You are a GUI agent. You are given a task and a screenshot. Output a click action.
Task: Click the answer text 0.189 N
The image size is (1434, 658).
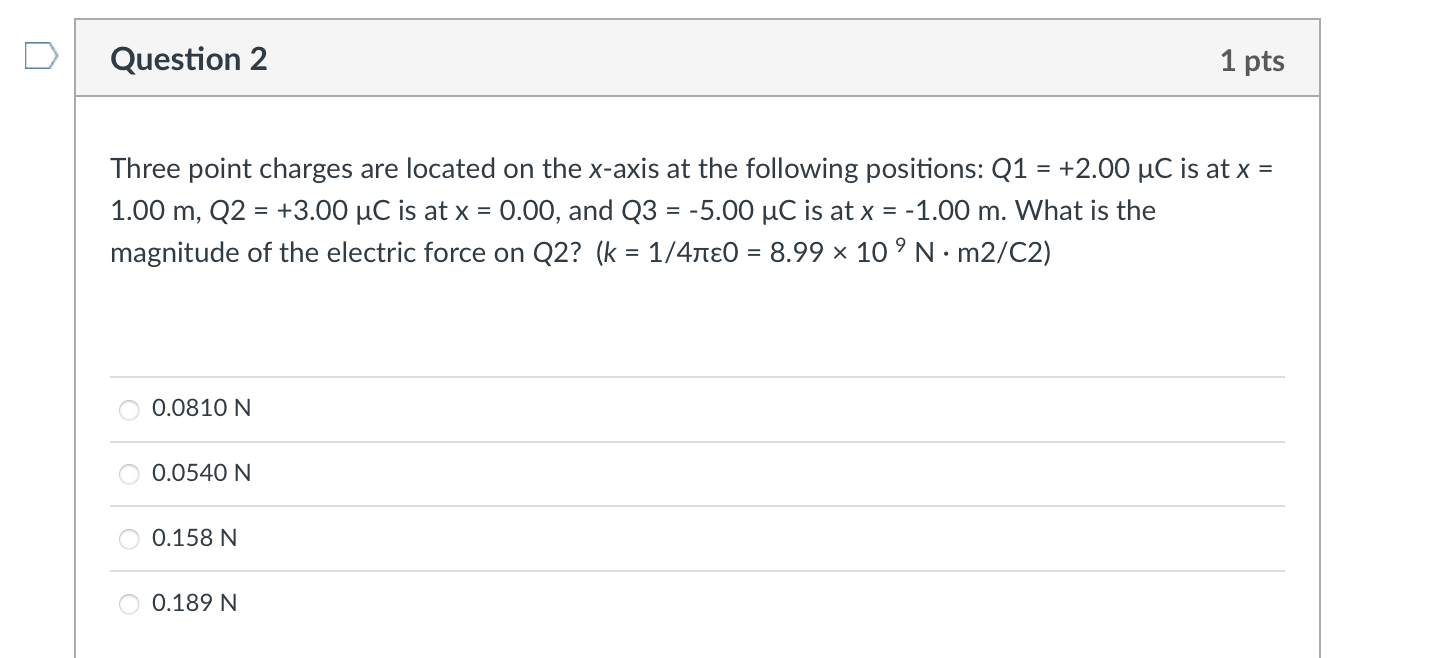pyautogui.click(x=194, y=603)
